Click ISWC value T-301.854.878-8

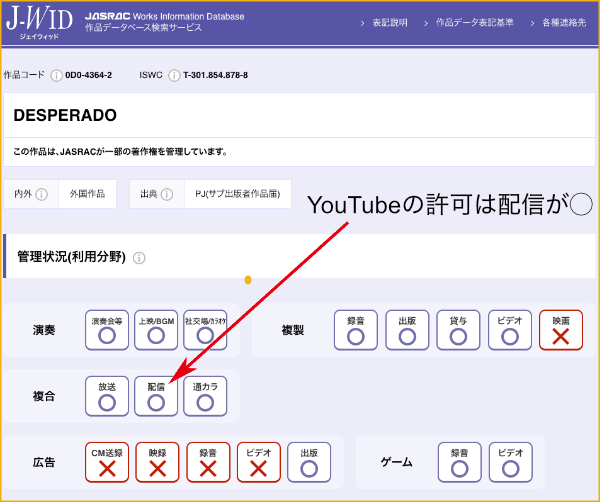click(215, 75)
